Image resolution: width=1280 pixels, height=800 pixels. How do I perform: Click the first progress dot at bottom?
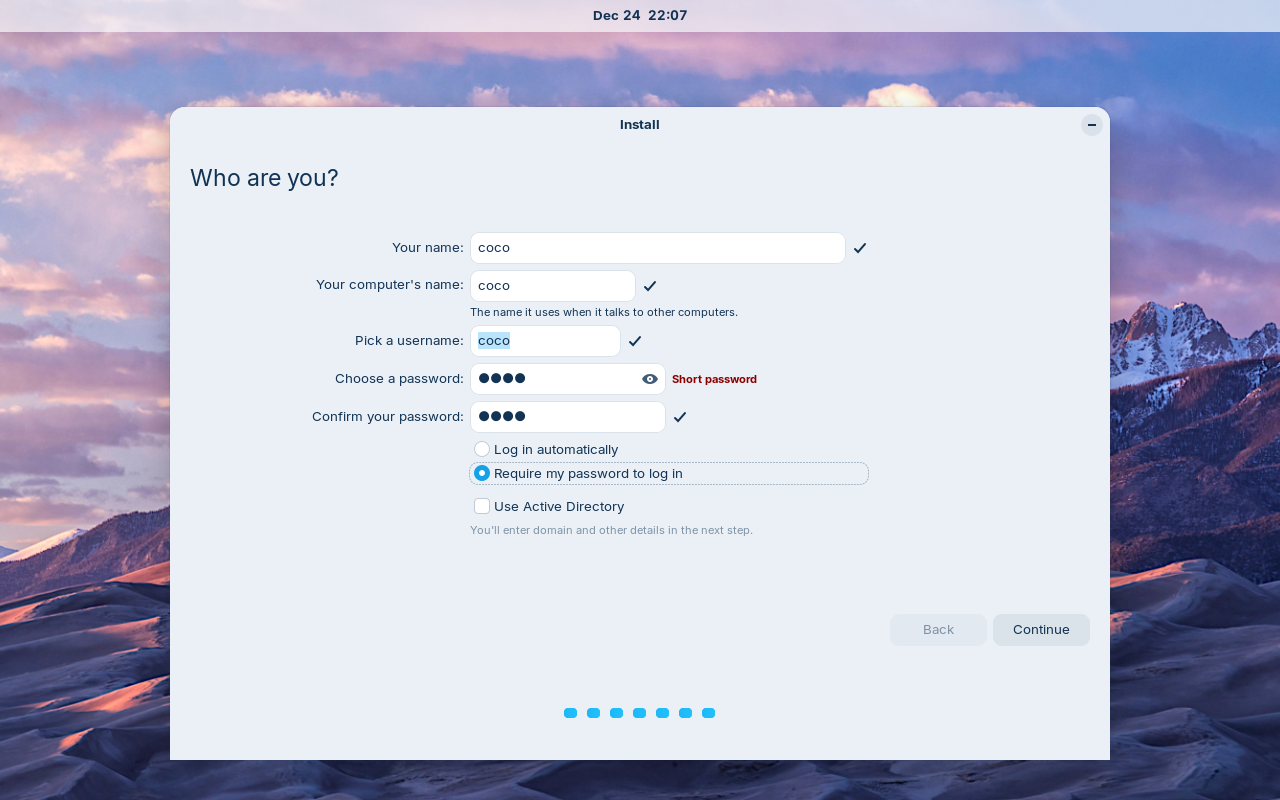pos(570,713)
